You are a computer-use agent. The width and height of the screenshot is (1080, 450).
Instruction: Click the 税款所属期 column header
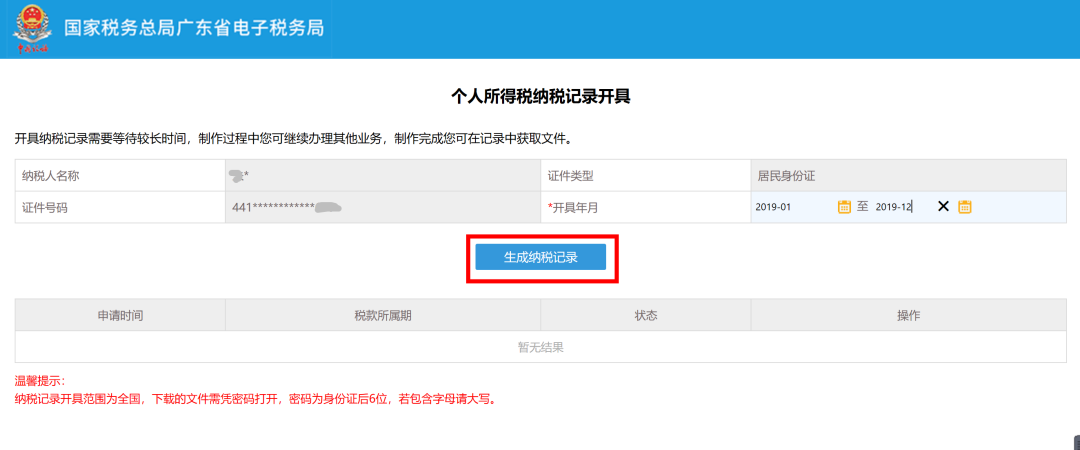382,315
